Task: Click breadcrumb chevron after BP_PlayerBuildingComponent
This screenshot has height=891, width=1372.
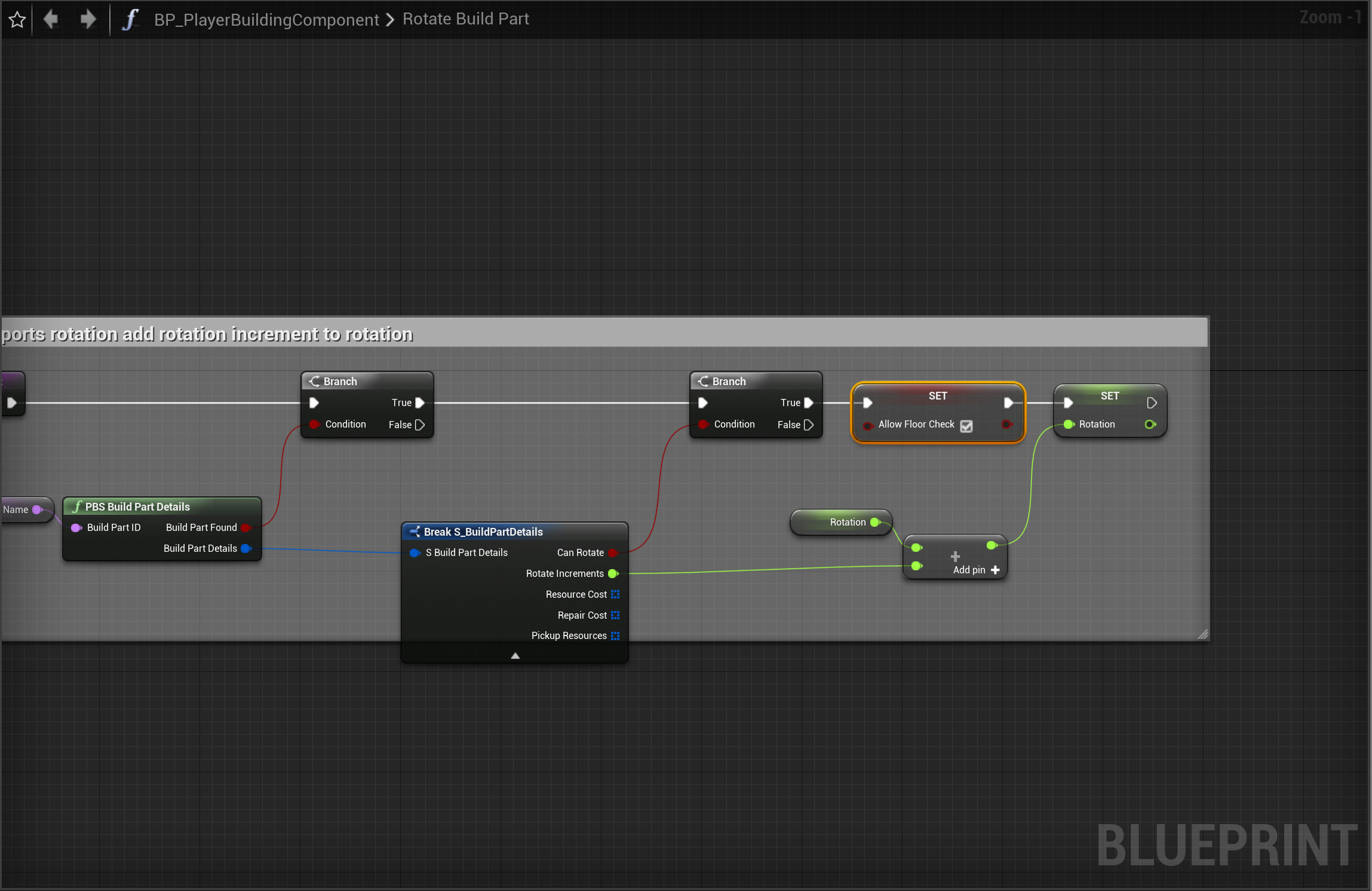Action: 391,20
